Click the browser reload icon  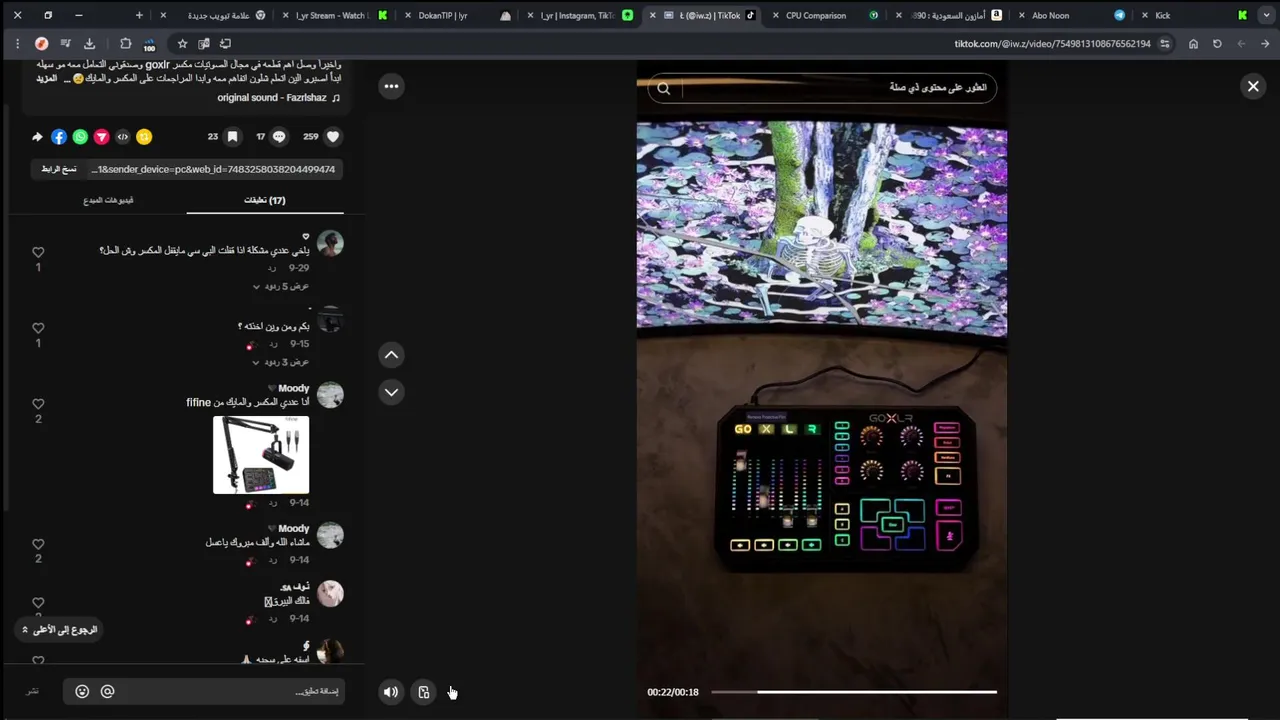(x=1217, y=44)
